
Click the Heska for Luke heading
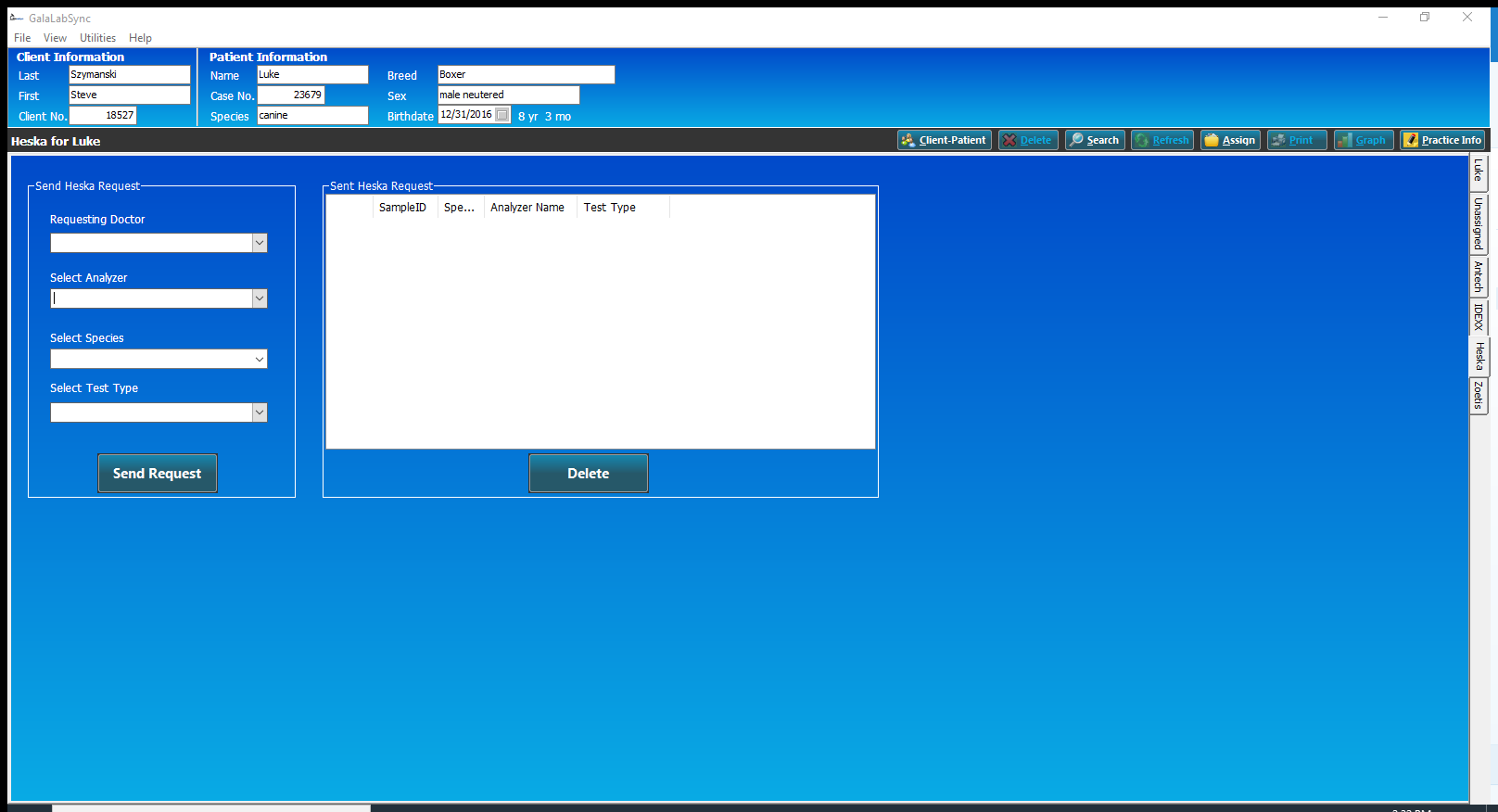click(x=56, y=141)
